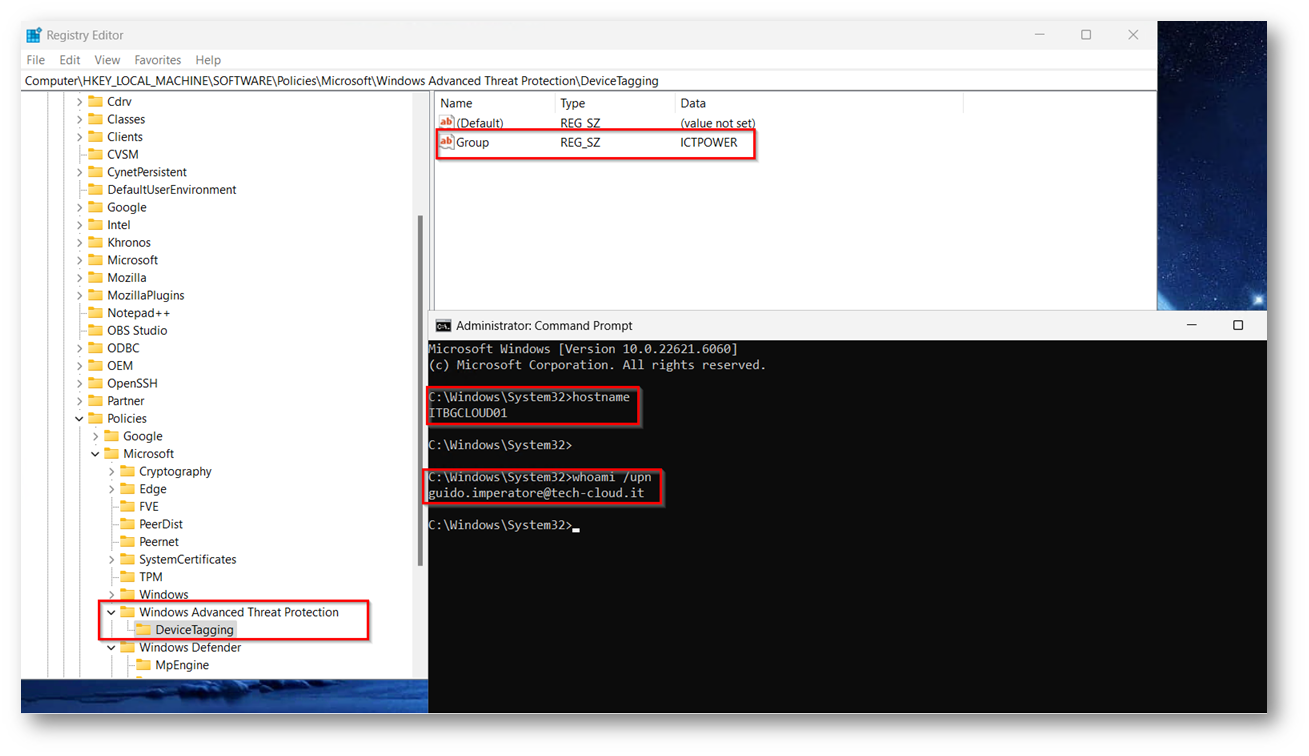
Task: Expand the OpenSSH key
Action: point(79,384)
